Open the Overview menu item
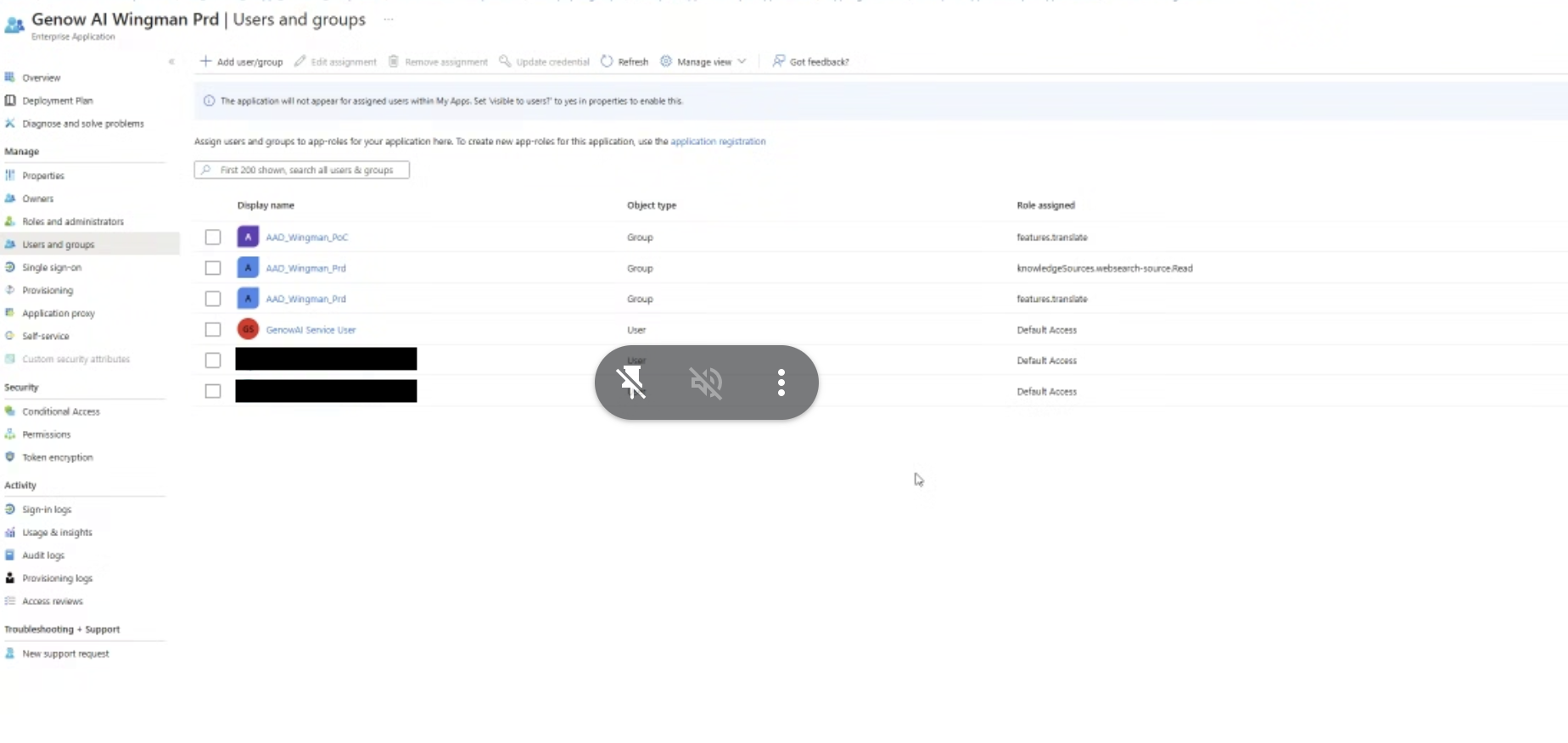Viewport: 1568px width, 743px height. click(42, 77)
